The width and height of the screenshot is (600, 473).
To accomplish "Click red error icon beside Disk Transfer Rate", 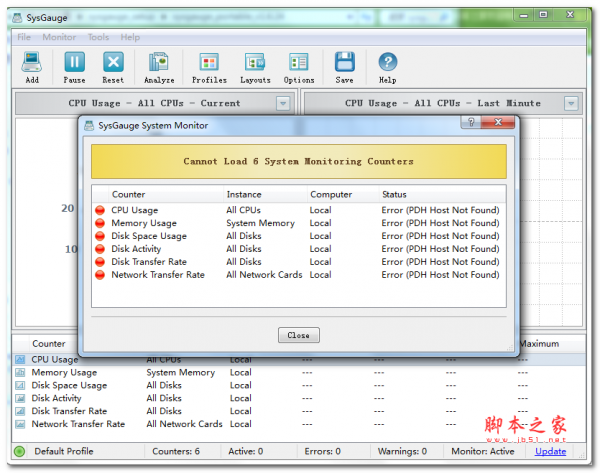I will pyautogui.click(x=100, y=262).
